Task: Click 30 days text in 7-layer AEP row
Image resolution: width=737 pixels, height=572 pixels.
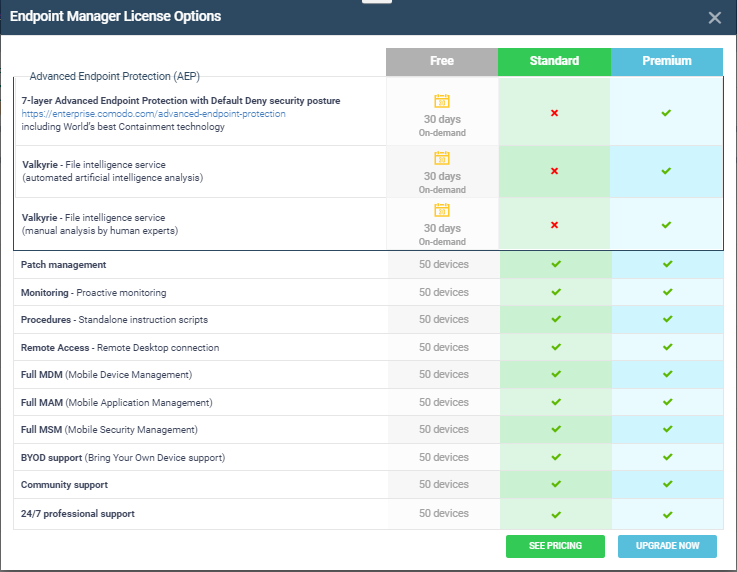Action: pos(442,119)
